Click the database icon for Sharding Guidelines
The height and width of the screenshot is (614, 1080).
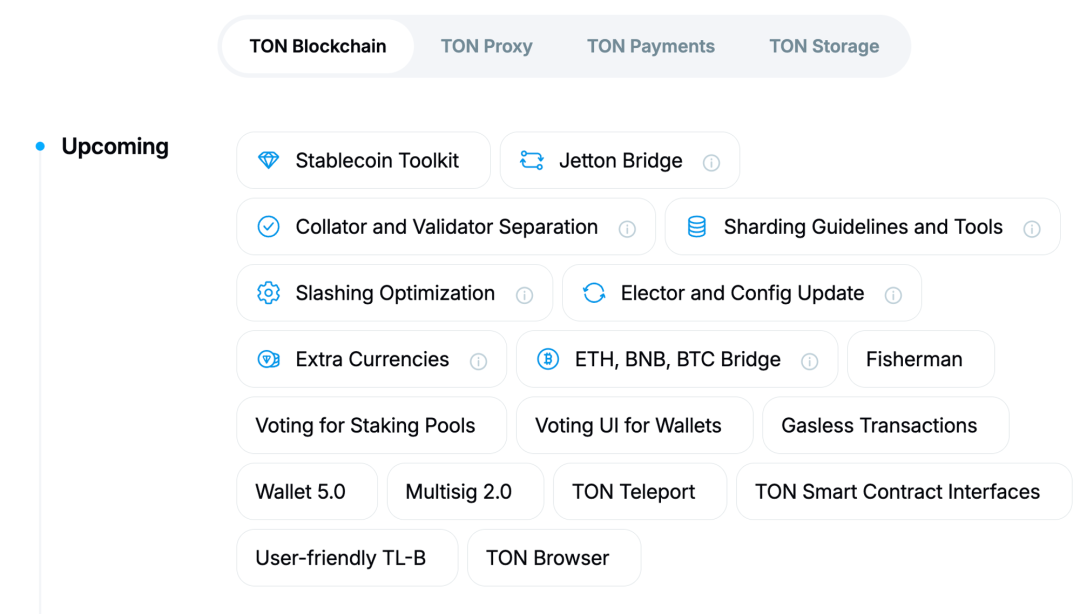697,227
